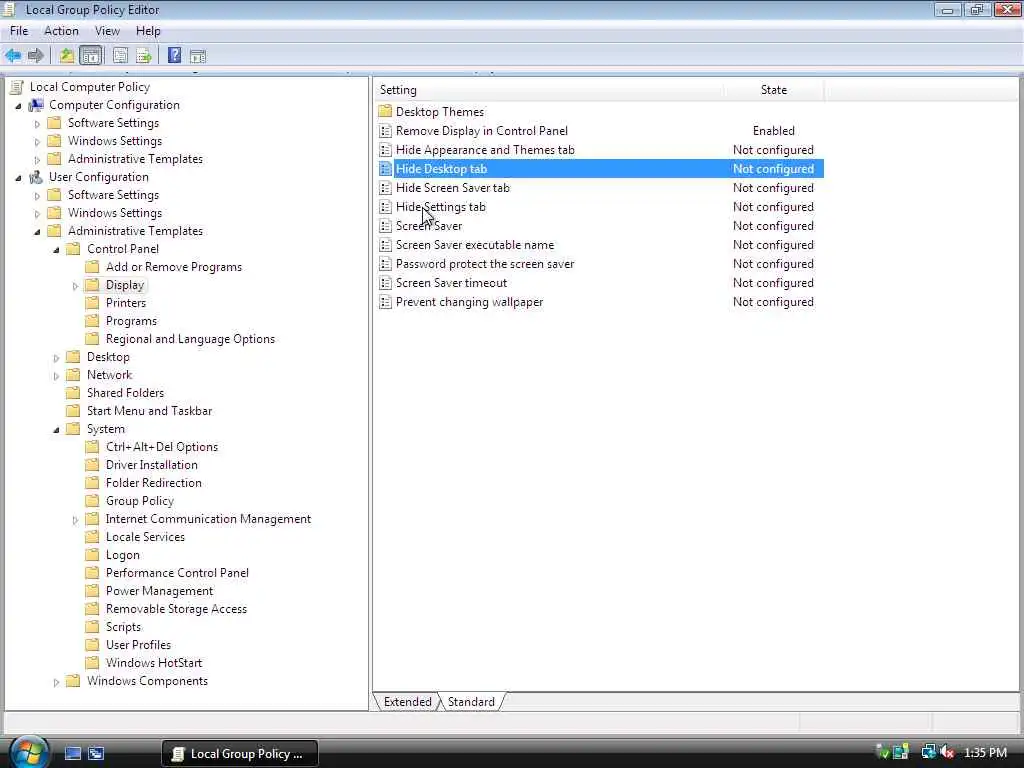Click policy icon beside Password protect the screen saver
This screenshot has width=1024, height=768.
pyautogui.click(x=385, y=264)
